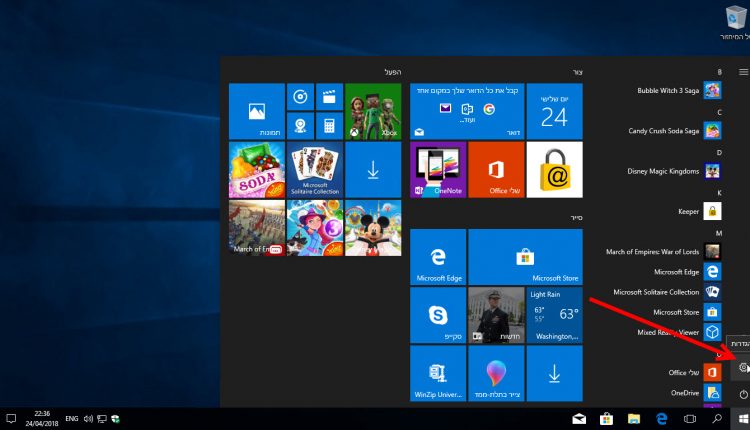
Task: Open the volume speaker tray icon
Action: click(88, 419)
